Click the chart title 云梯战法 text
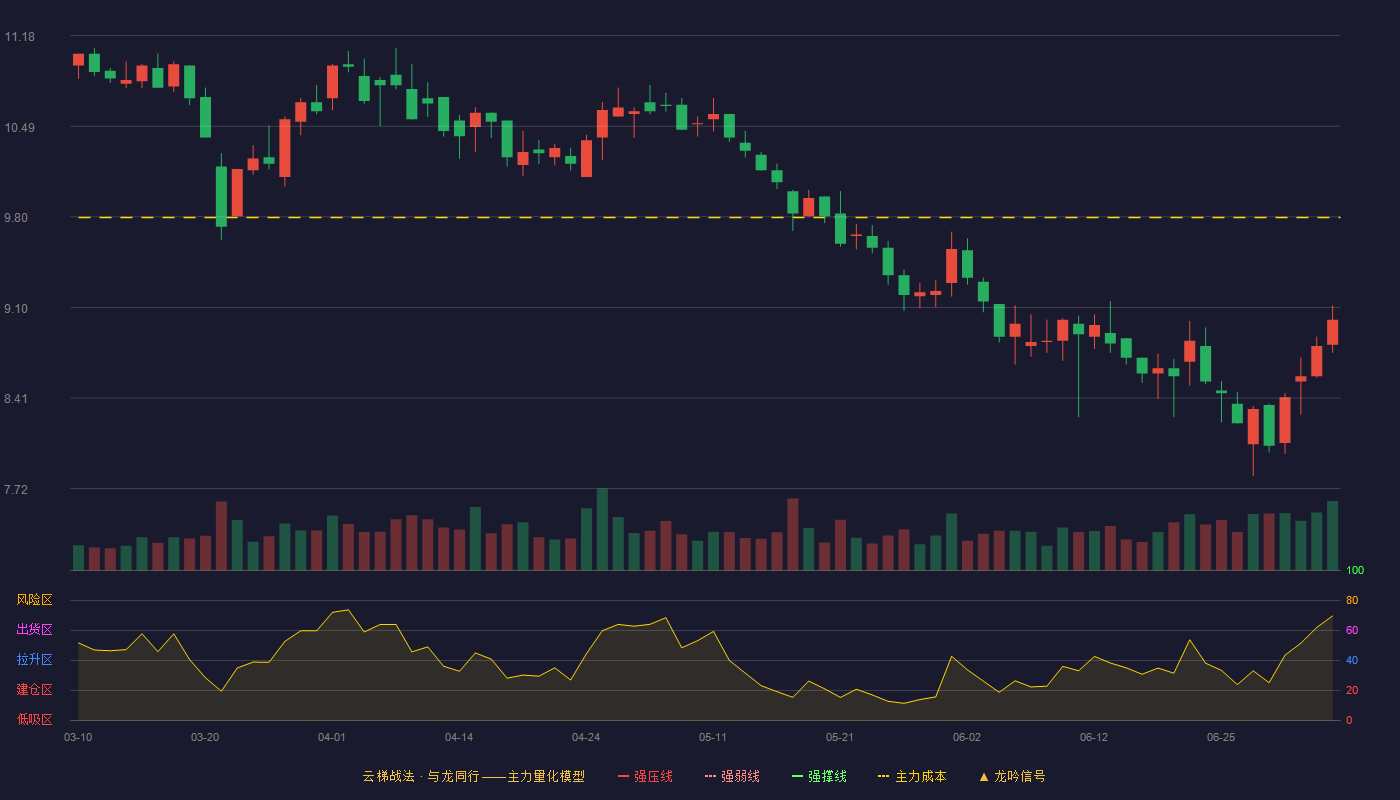The height and width of the screenshot is (800, 1400). click(388, 776)
